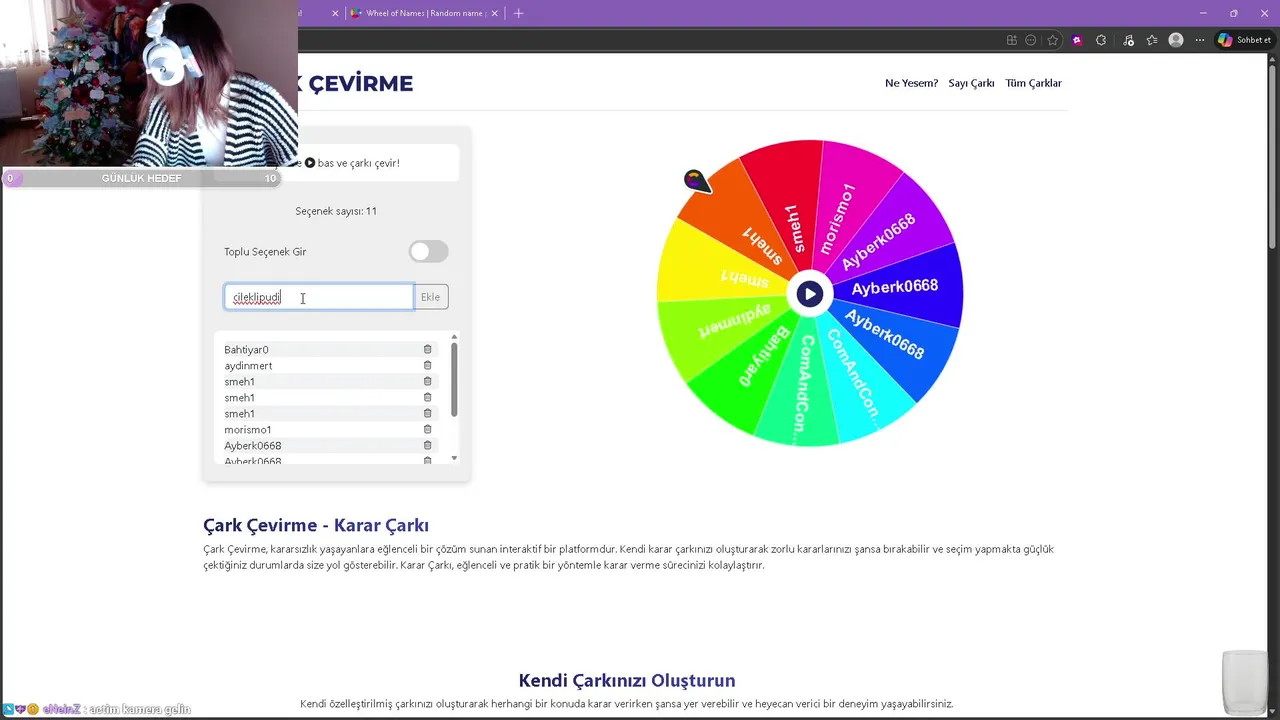
Task: Open the favorites list icon
Action: (1152, 40)
